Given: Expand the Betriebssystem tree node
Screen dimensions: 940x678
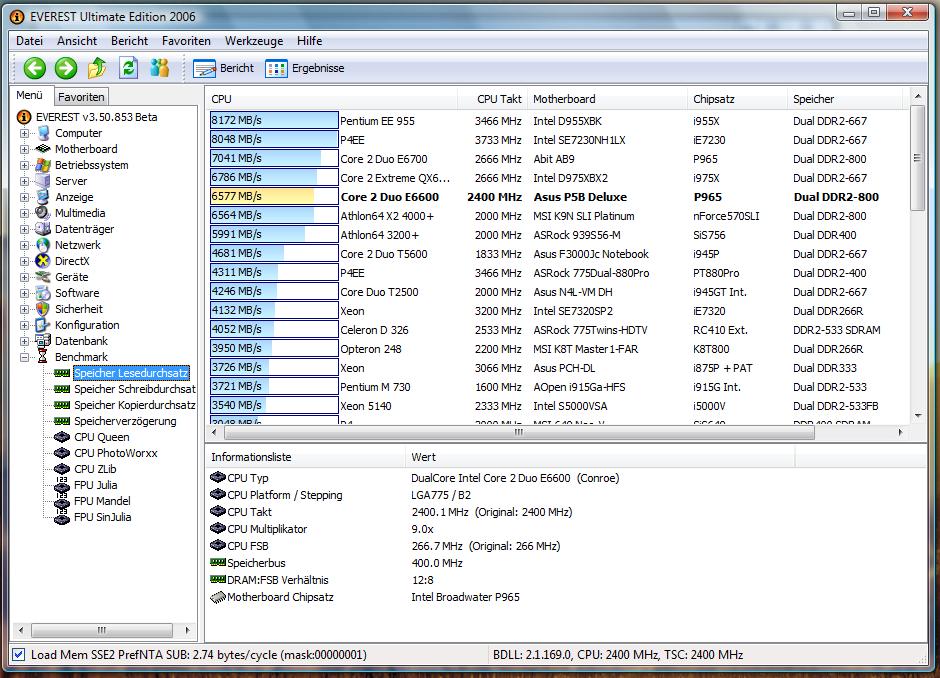Looking at the screenshot, I should pyautogui.click(x=25, y=165).
